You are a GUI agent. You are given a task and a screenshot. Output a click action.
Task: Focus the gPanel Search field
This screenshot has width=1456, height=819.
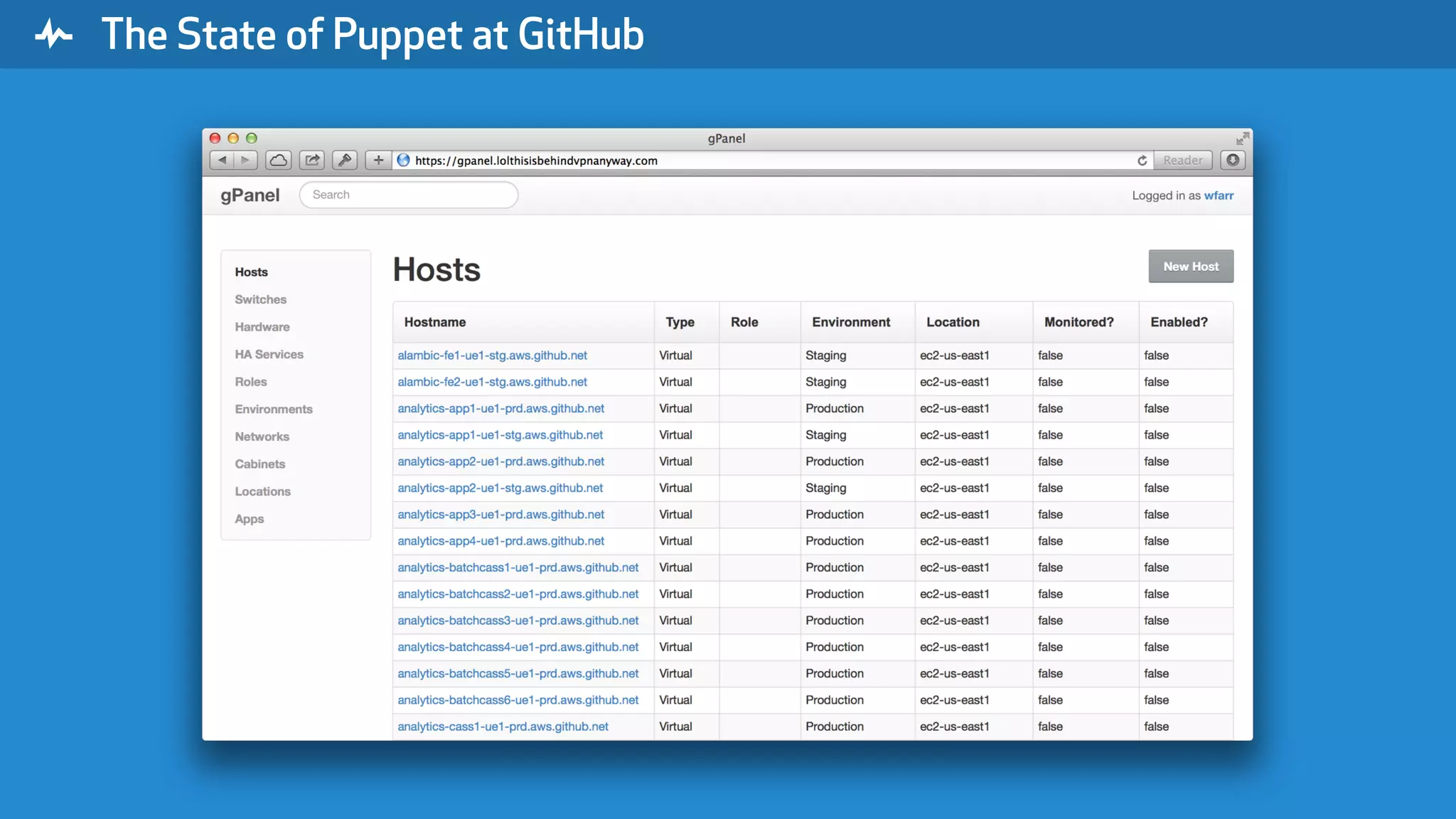(409, 195)
